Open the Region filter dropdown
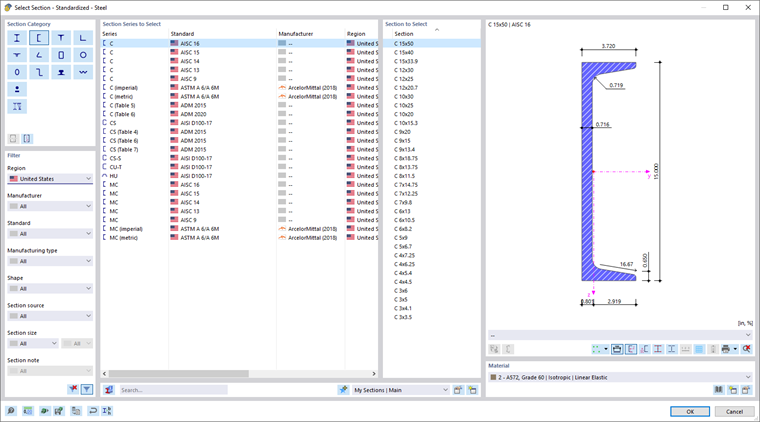Image resolution: width=760 pixels, height=422 pixels. click(50, 179)
